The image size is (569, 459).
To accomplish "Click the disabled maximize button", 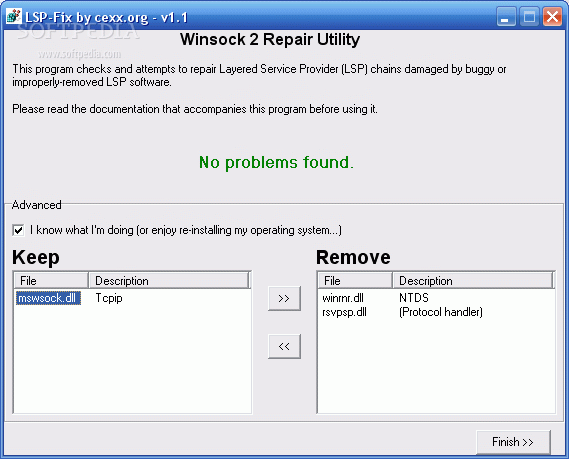I will [x=529, y=16].
